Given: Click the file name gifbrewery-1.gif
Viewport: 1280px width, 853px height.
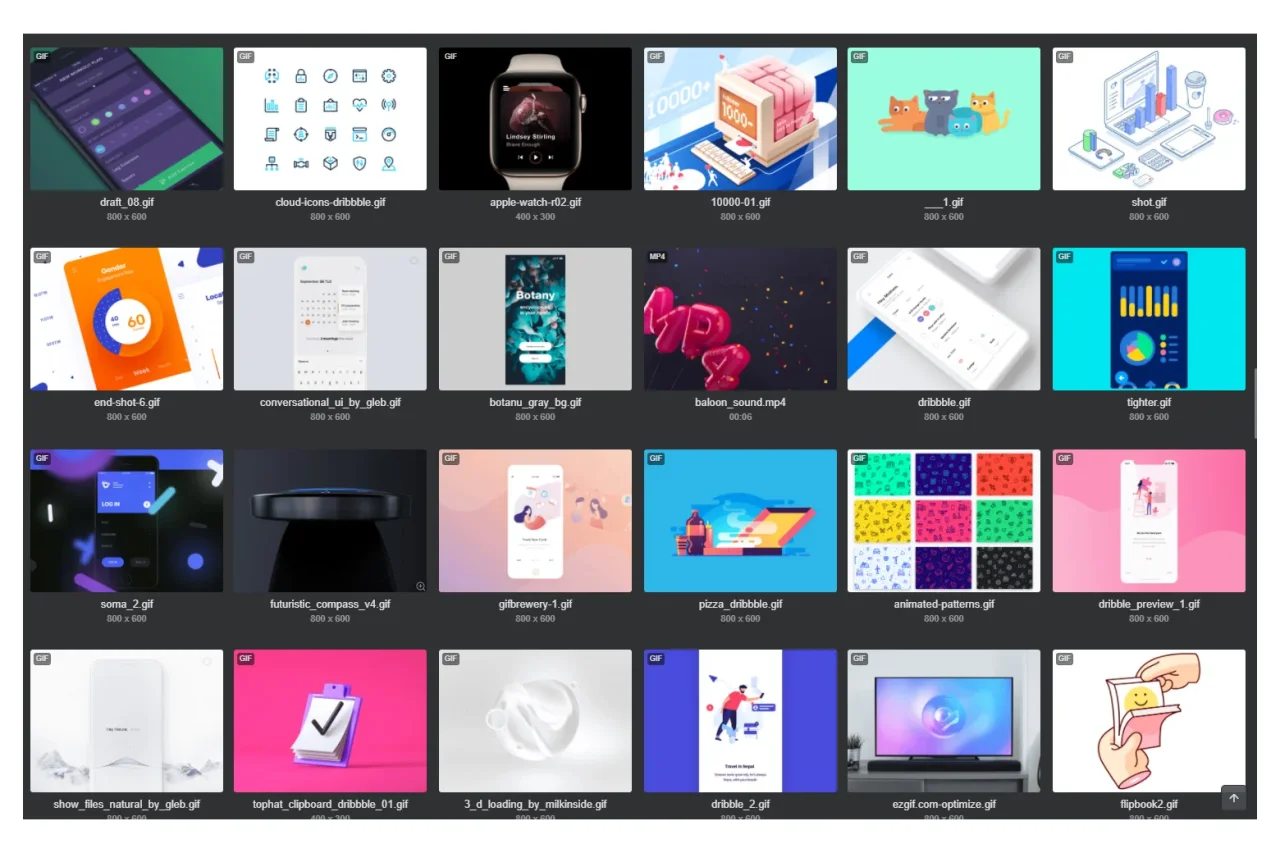Looking at the screenshot, I should (x=535, y=604).
